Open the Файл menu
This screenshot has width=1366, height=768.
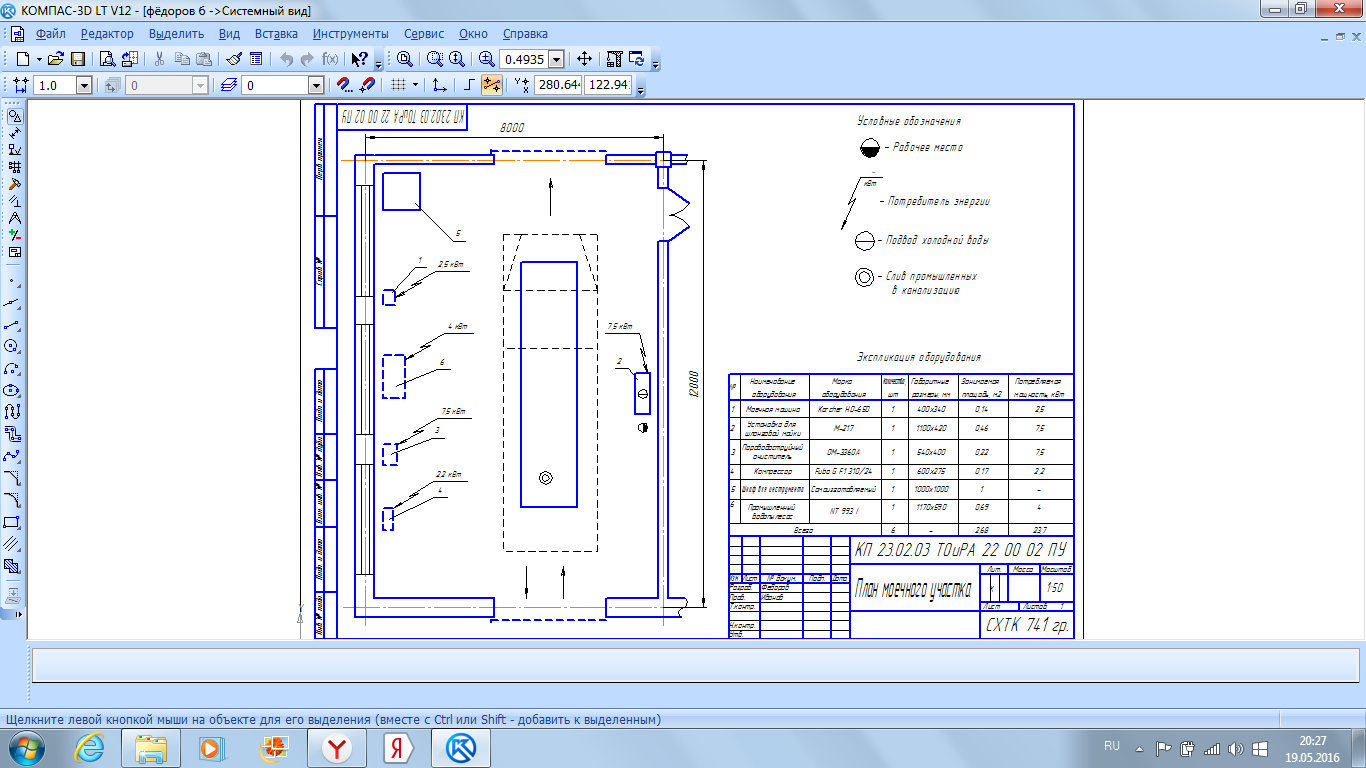pos(50,33)
